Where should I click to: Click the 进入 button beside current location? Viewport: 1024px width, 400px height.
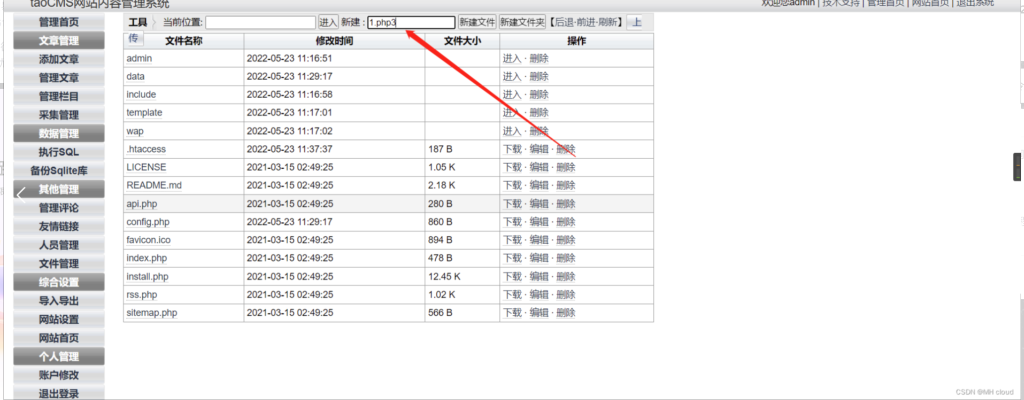point(328,21)
